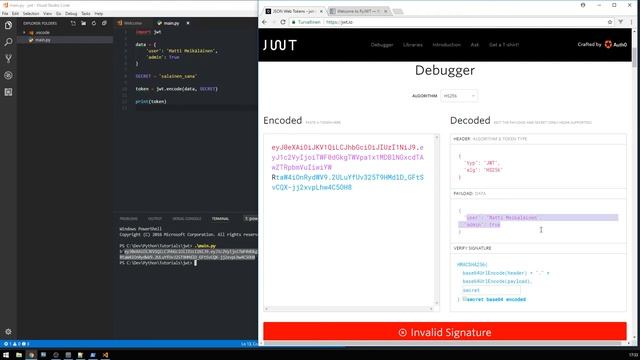Switch to the Debug Console panel tab
Image resolution: width=640 pixels, height=360 pixels.
click(x=187, y=219)
